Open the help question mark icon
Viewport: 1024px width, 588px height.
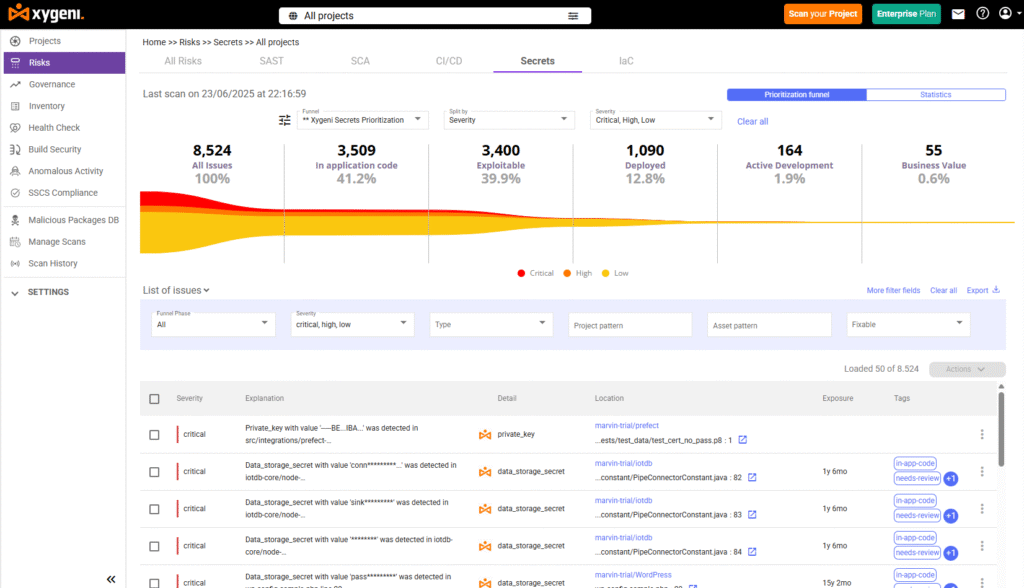(982, 14)
